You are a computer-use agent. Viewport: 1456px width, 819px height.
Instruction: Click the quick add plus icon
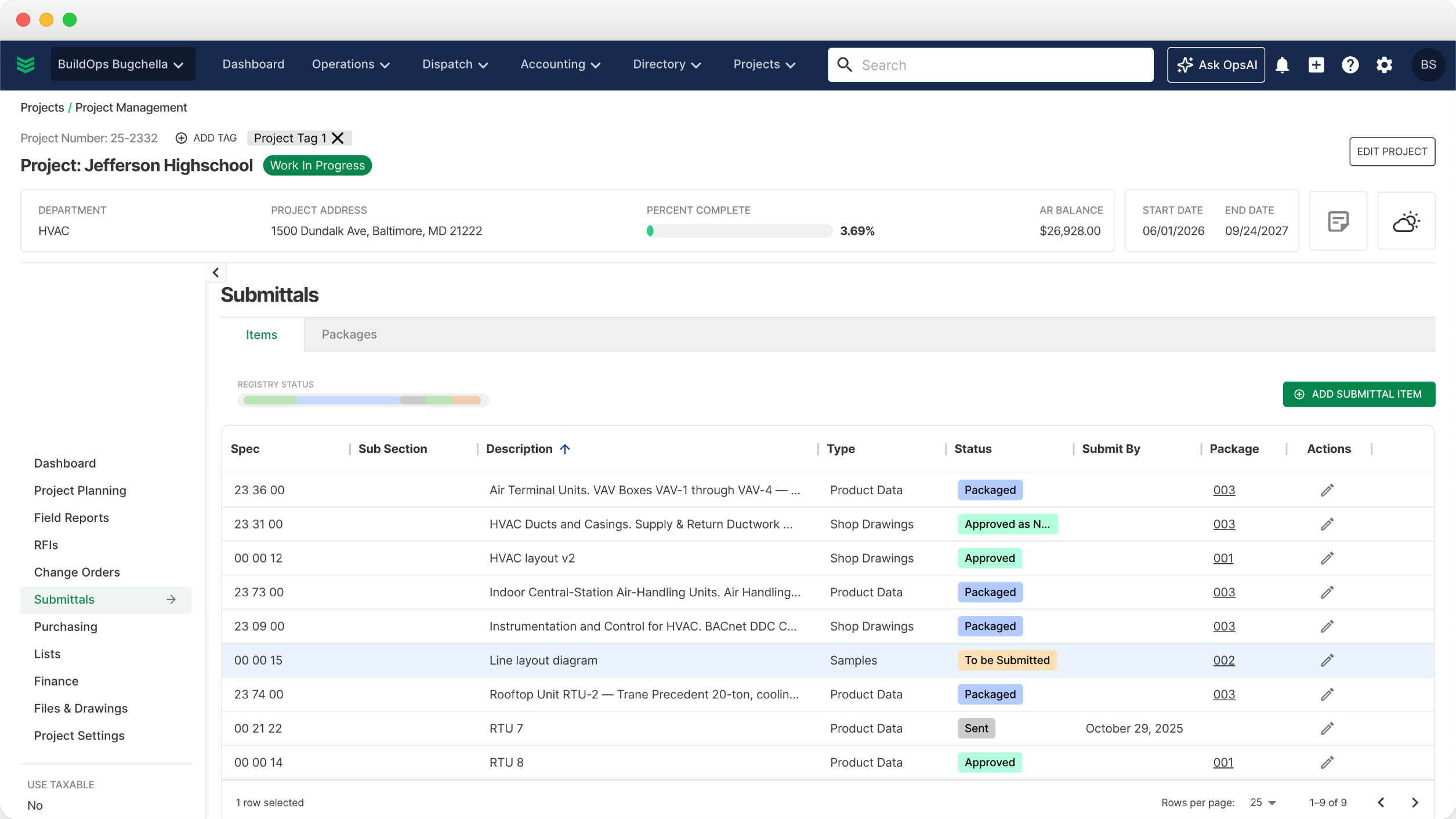click(x=1316, y=65)
